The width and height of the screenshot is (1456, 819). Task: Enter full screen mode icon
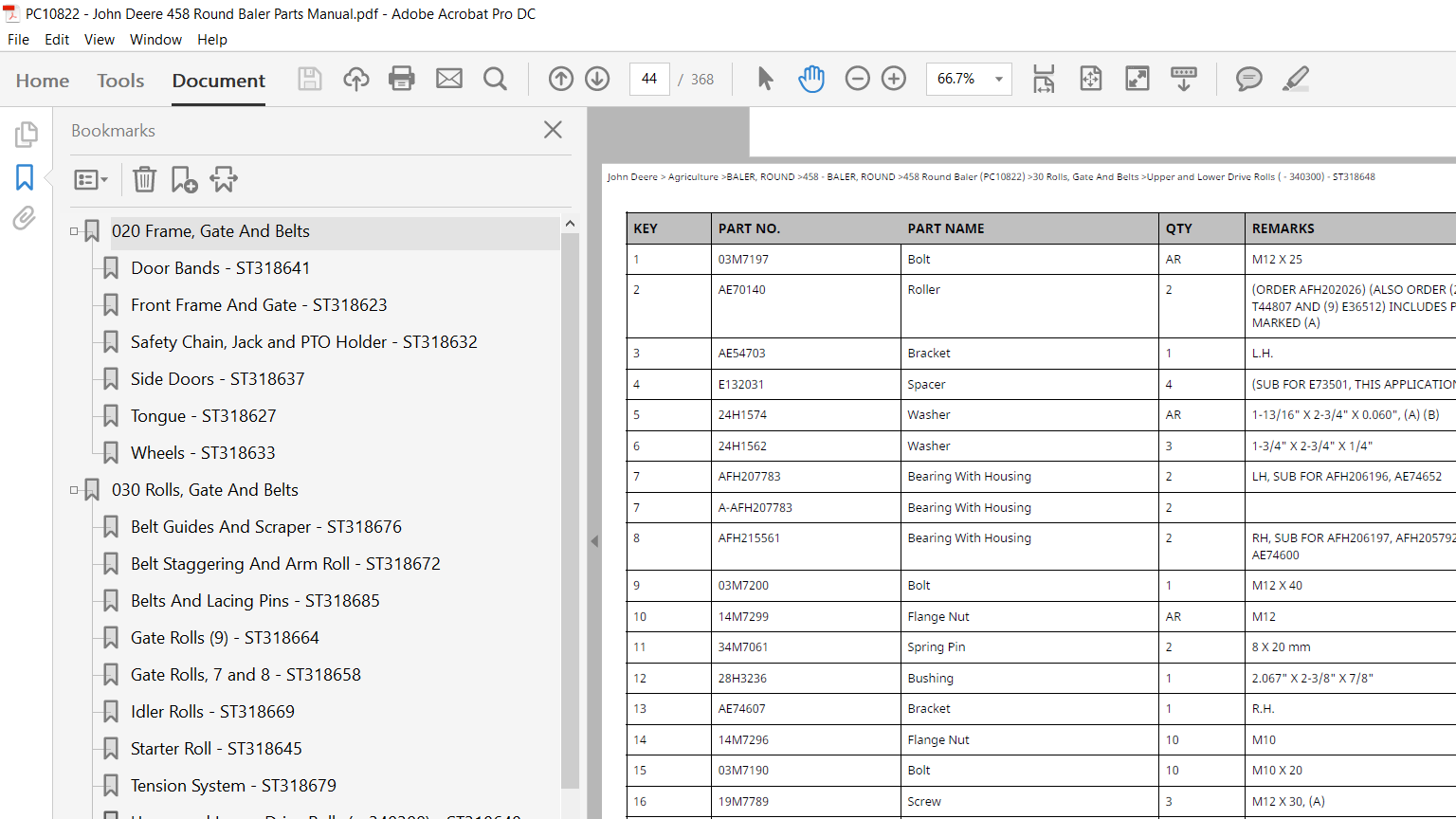tap(1137, 79)
